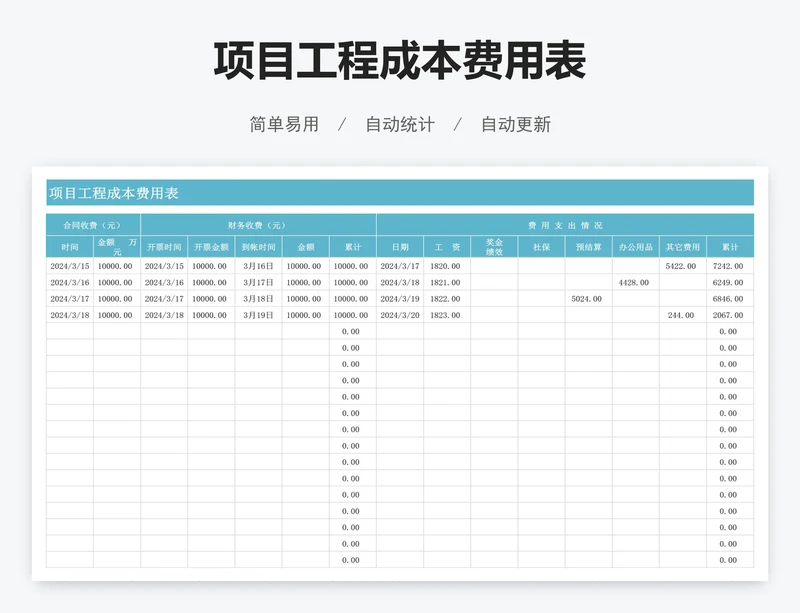This screenshot has height=613, width=800.
Task: Click the 开票时间 column header
Action: [164, 247]
